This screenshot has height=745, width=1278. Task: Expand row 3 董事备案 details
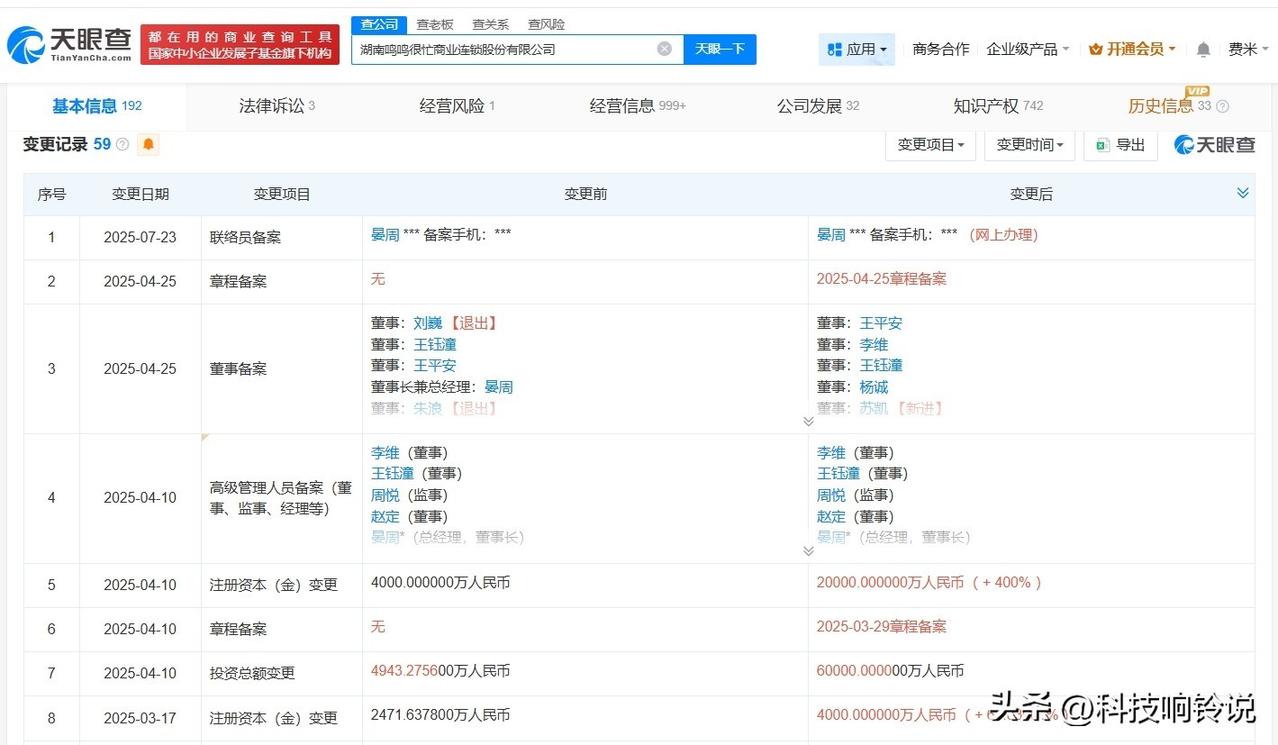(x=808, y=421)
